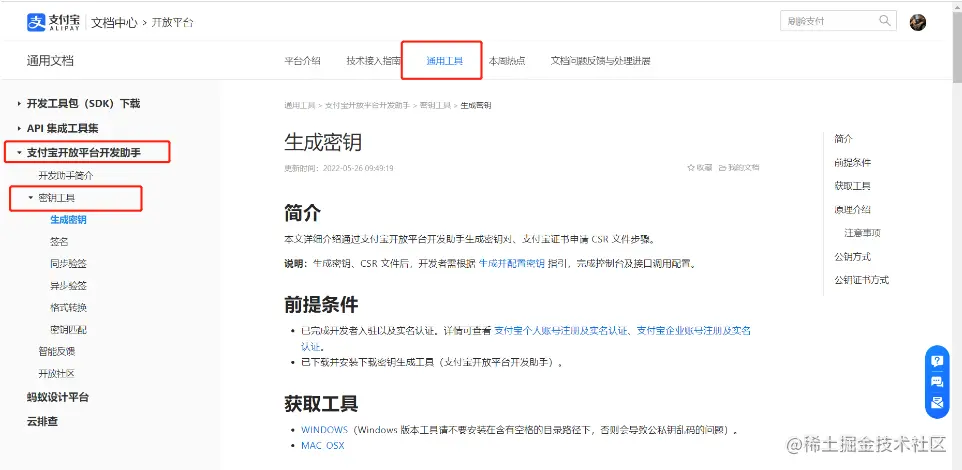The height and width of the screenshot is (470, 962).
Task: Click 开放平台 header breadcrumb
Action: (x=173, y=23)
